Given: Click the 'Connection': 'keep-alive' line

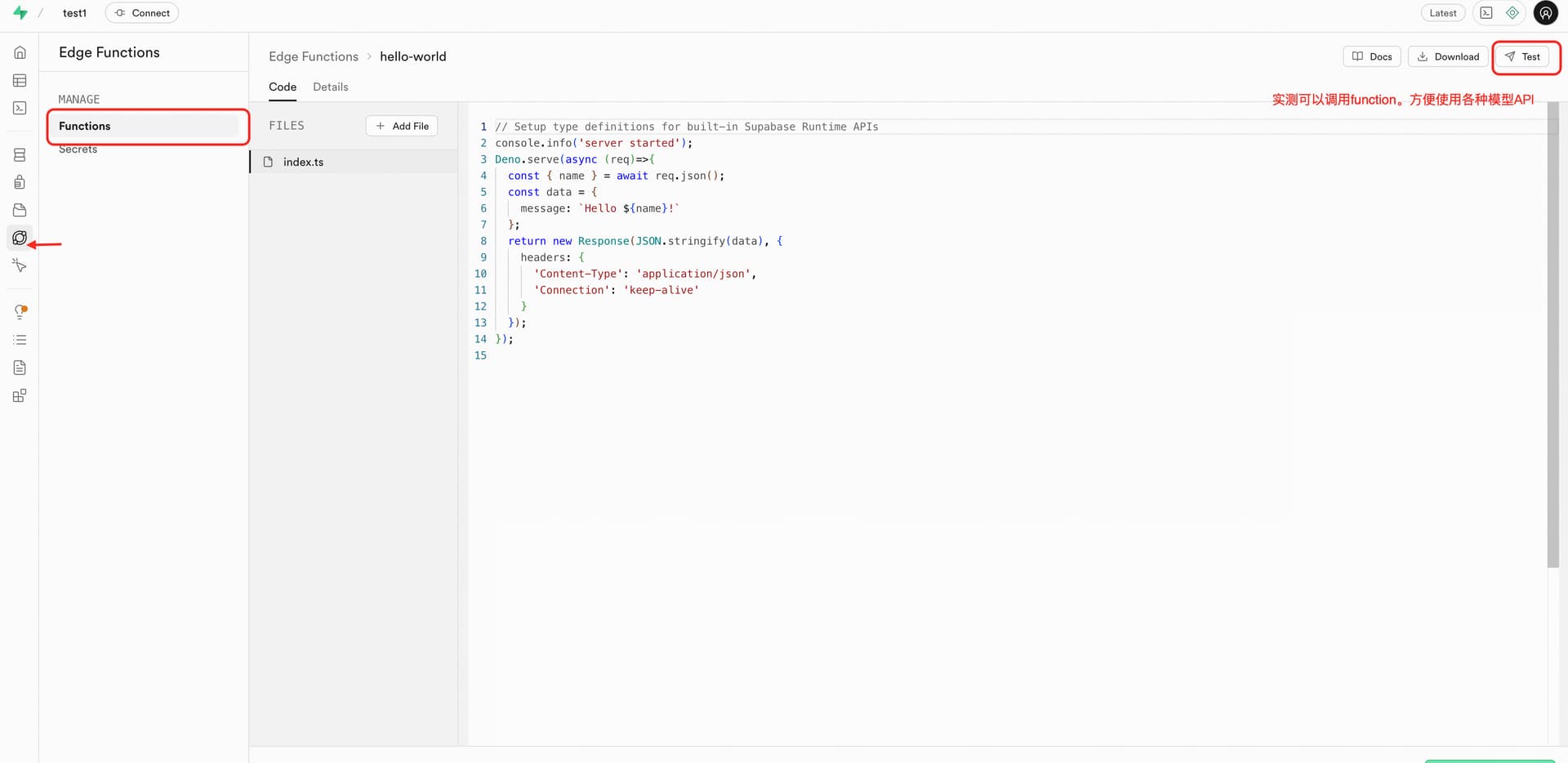Looking at the screenshot, I should 617,290.
